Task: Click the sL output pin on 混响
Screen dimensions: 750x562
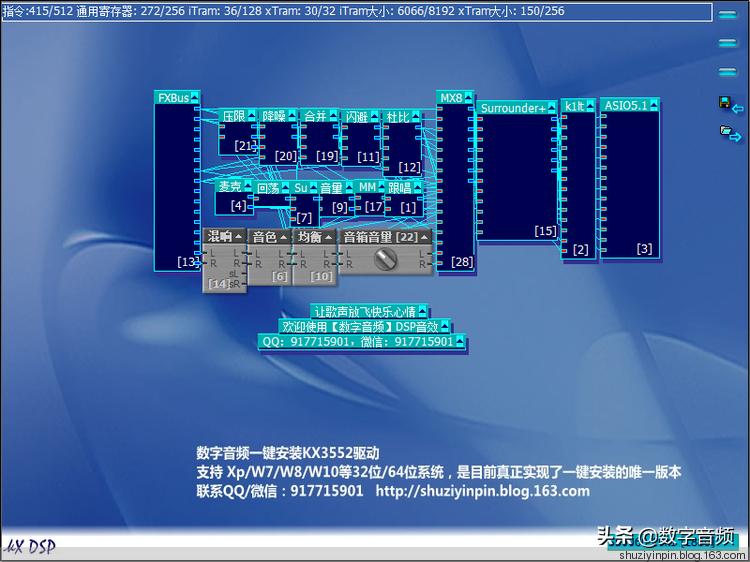Action: pyautogui.click(x=244, y=274)
